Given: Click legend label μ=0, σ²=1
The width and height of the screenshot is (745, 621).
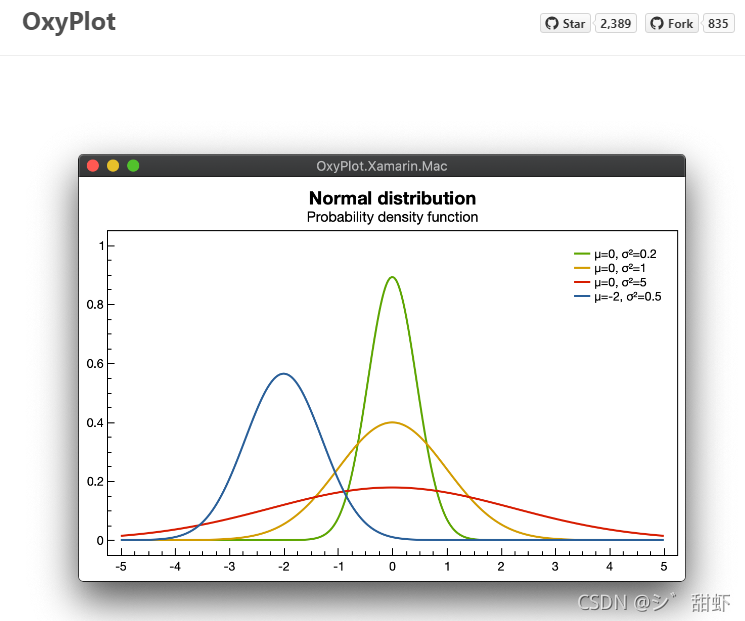Looking at the screenshot, I should 620,268.
